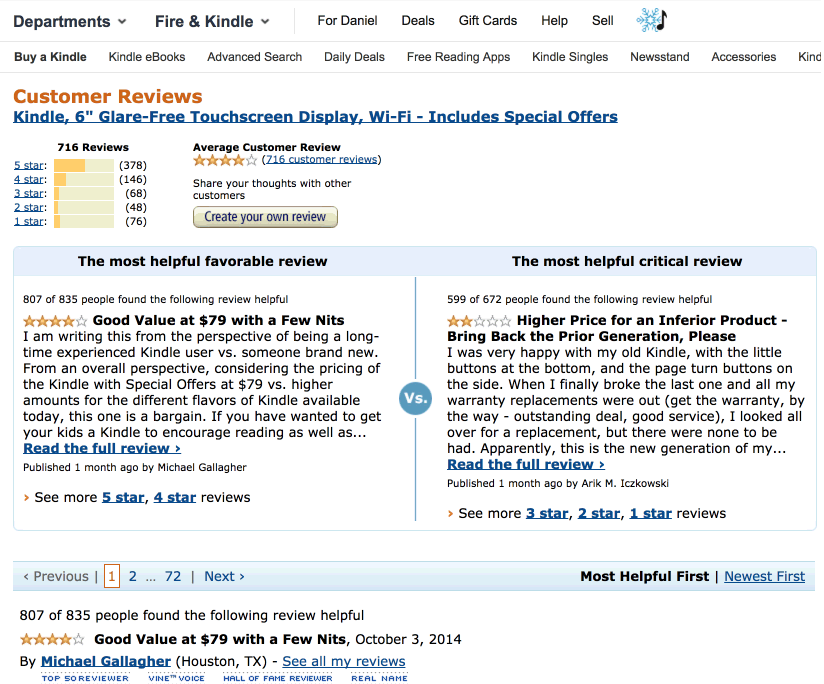Open Vine Voice badge

pyautogui.click(x=177, y=678)
